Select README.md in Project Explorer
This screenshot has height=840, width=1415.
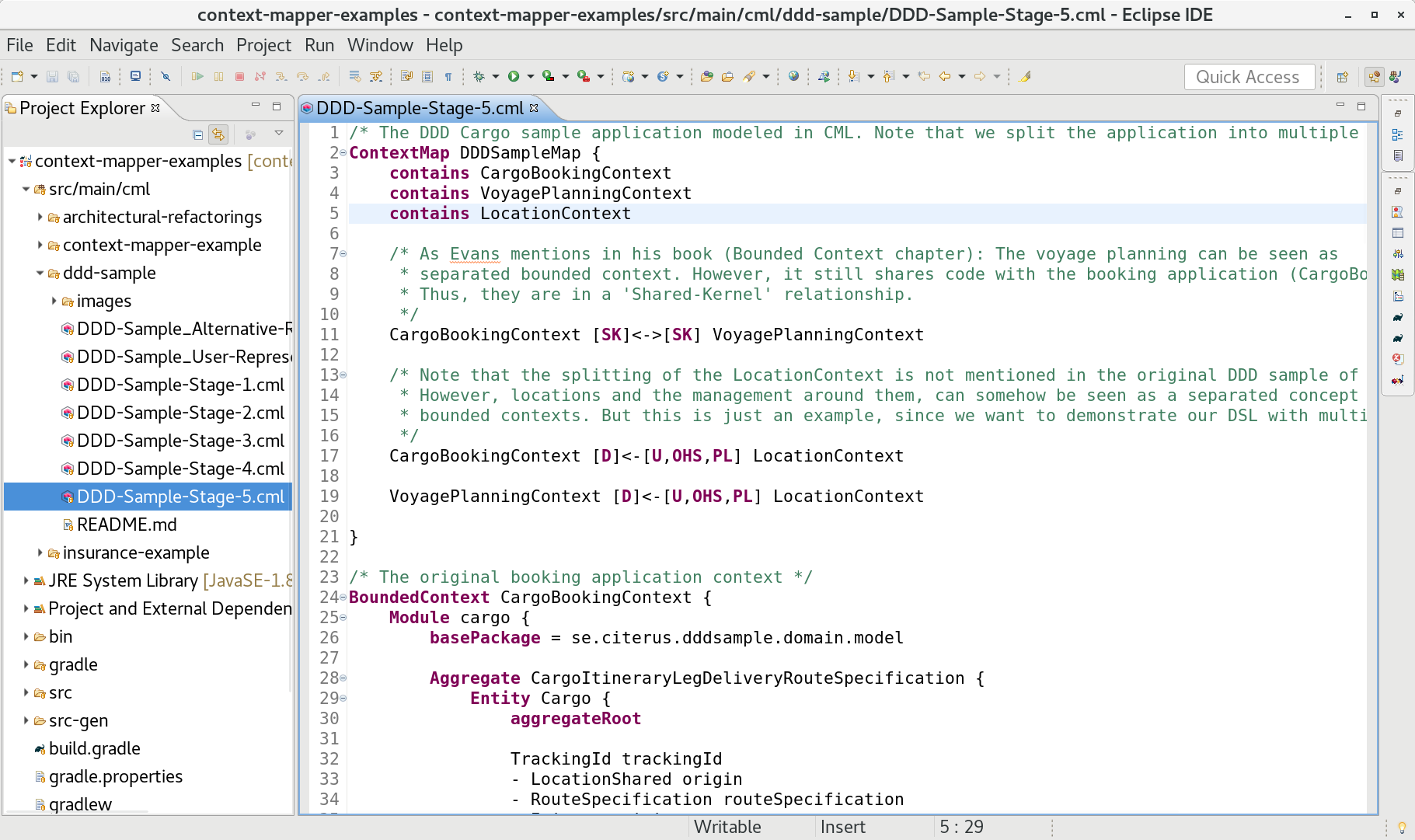(x=127, y=525)
